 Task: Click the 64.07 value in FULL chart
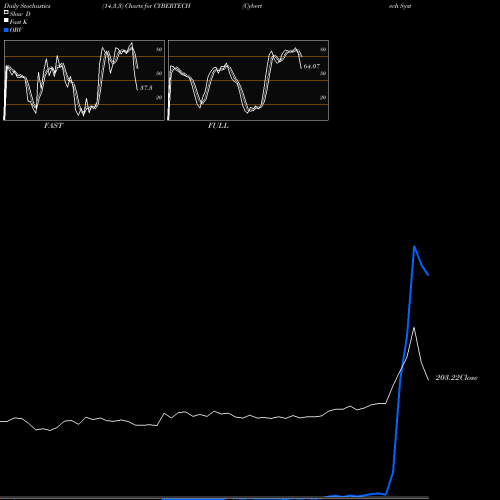pos(312,66)
